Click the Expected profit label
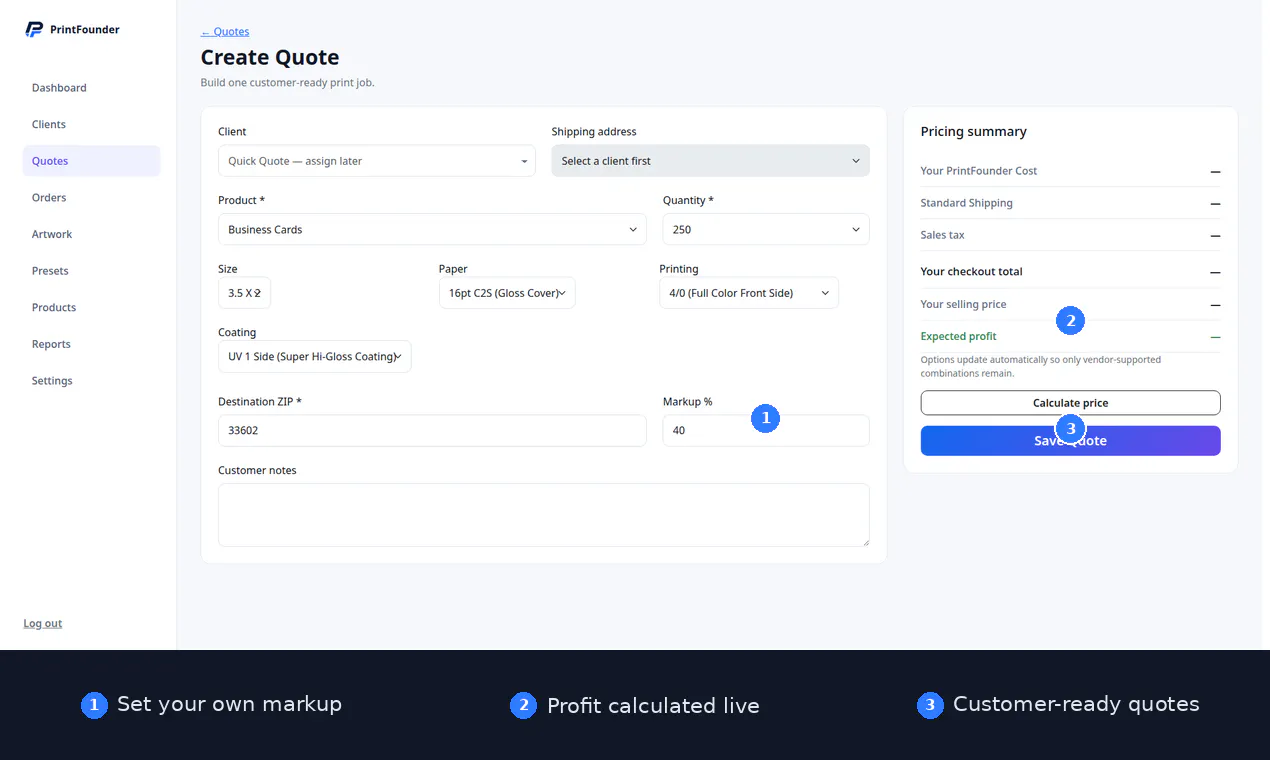The width and height of the screenshot is (1270, 760). (x=958, y=337)
